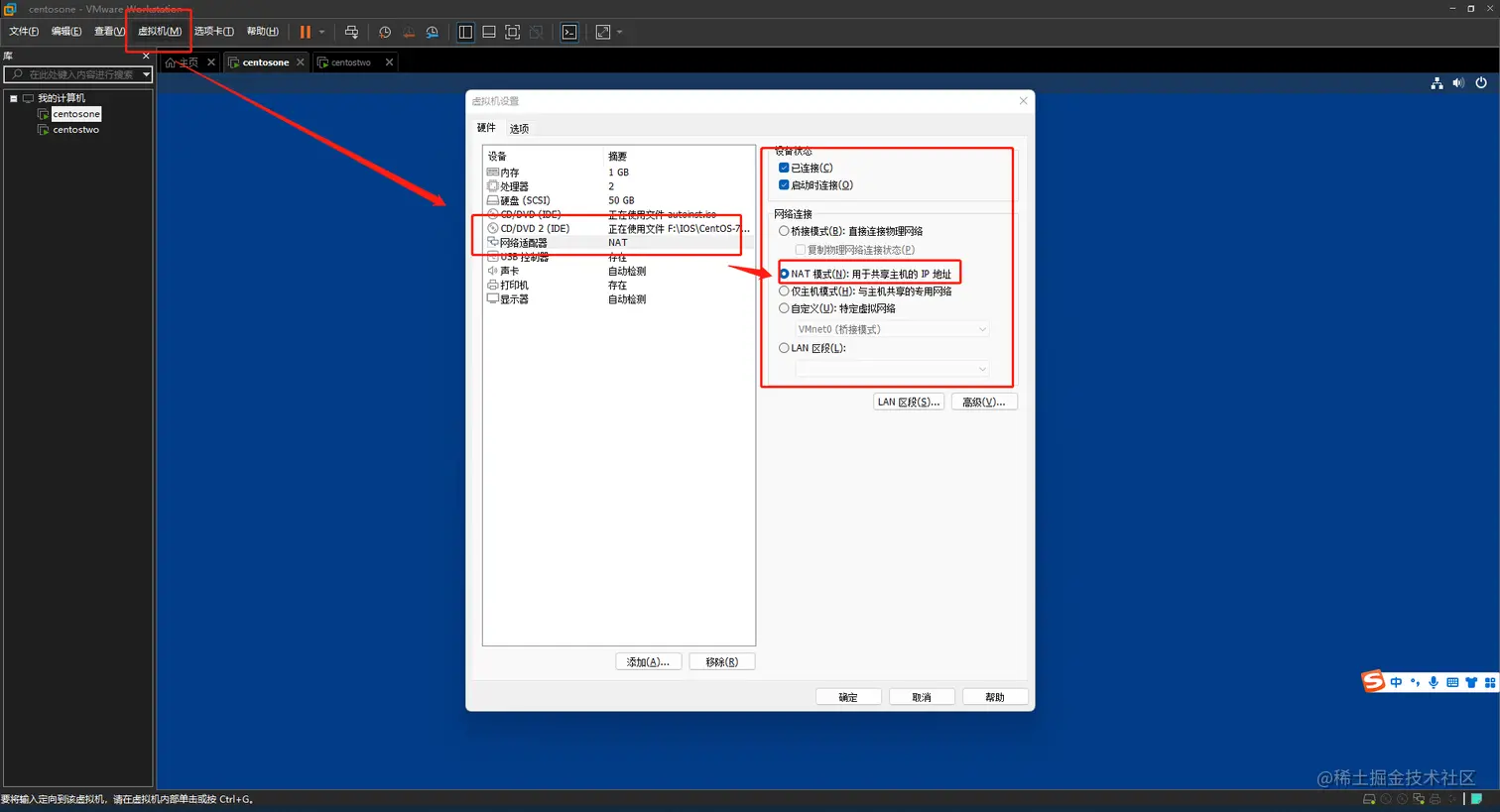Open the Sogou toolbox grid icon

coord(1489,682)
